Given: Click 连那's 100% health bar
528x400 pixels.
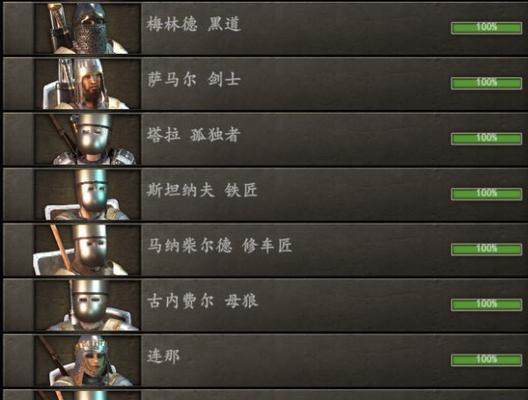Looking at the screenshot, I should [486, 360].
